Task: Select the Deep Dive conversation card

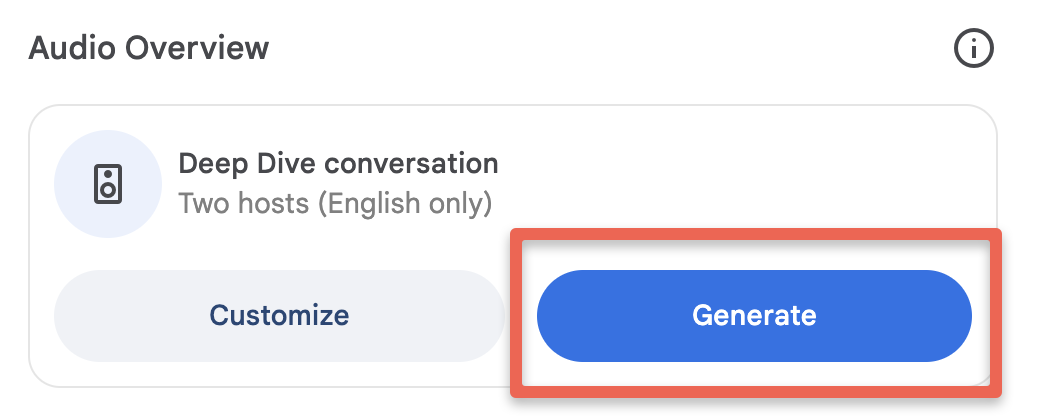Action: (x=513, y=246)
